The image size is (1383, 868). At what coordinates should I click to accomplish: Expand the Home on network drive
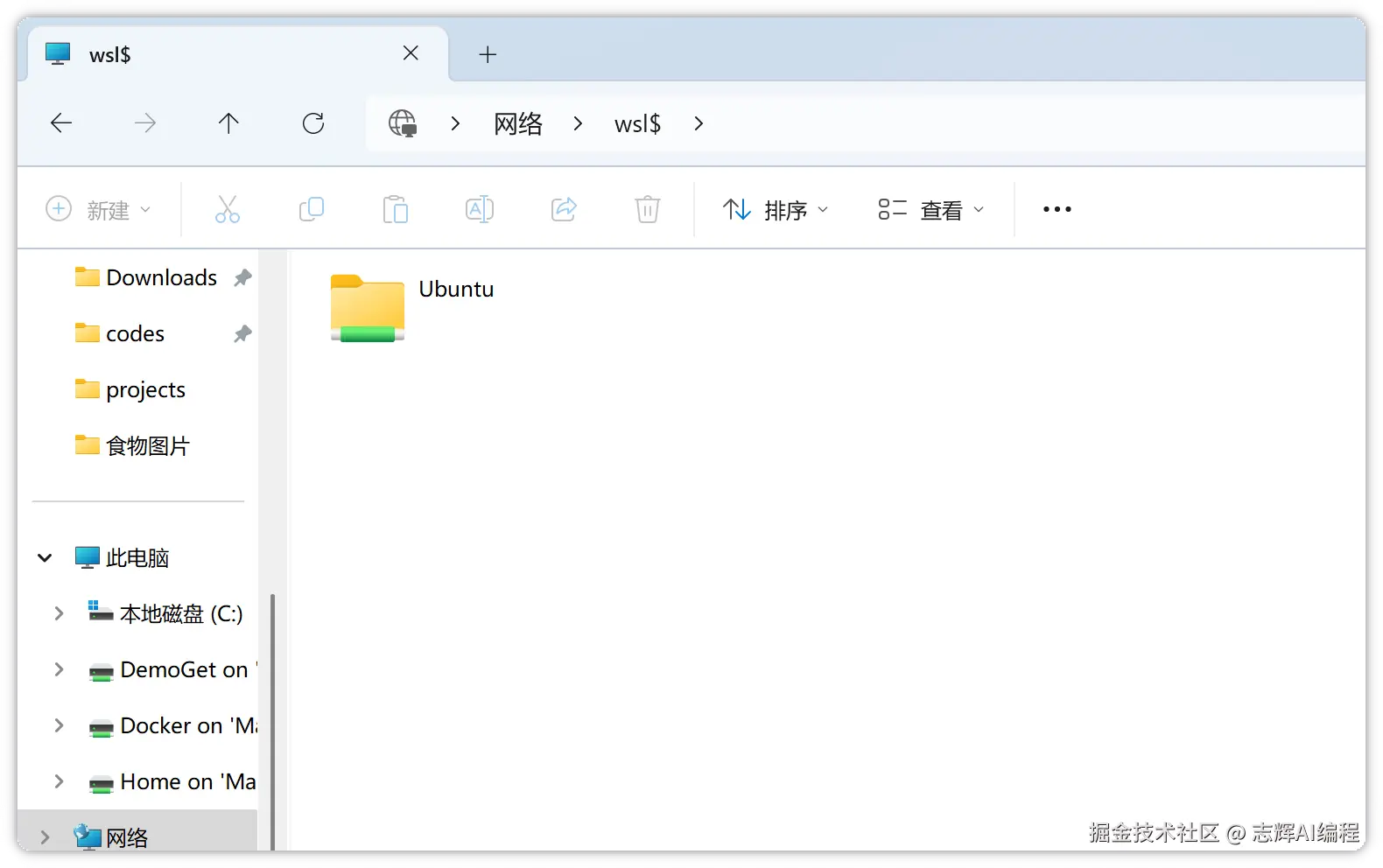click(x=59, y=781)
